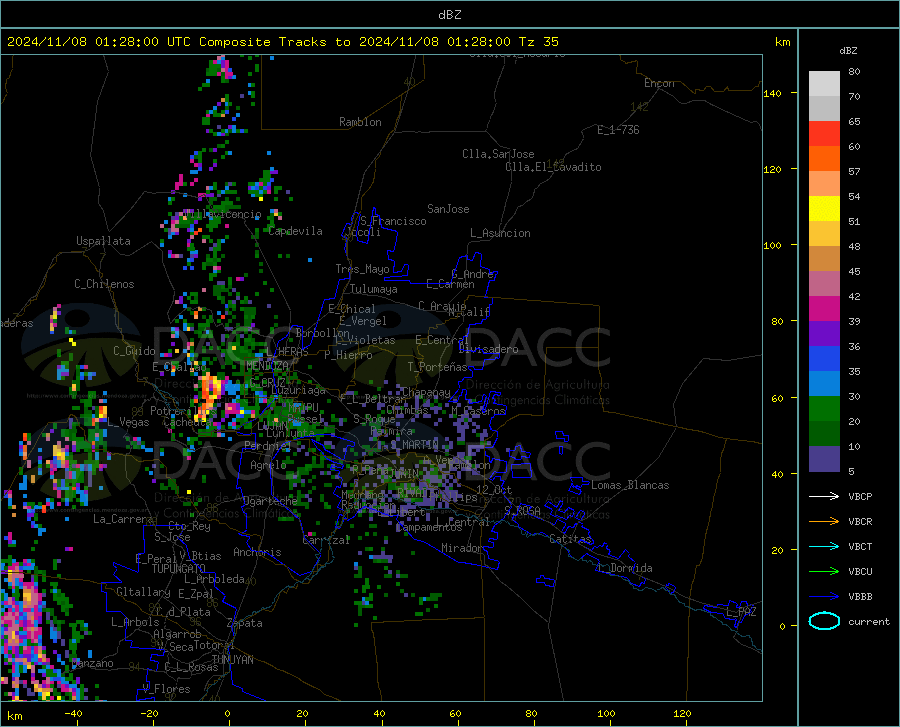
Task: Click the SanJose label near L_Asuncion
Action: tap(448, 209)
